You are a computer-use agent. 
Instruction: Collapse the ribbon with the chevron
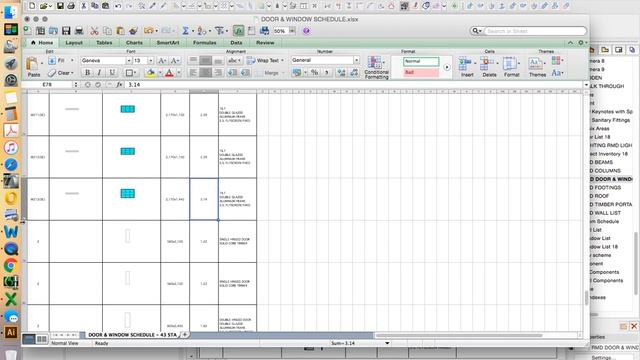click(x=570, y=42)
